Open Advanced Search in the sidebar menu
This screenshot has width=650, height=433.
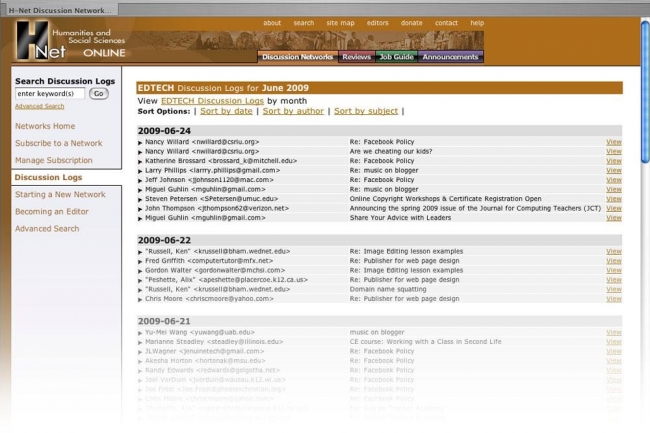coord(47,228)
